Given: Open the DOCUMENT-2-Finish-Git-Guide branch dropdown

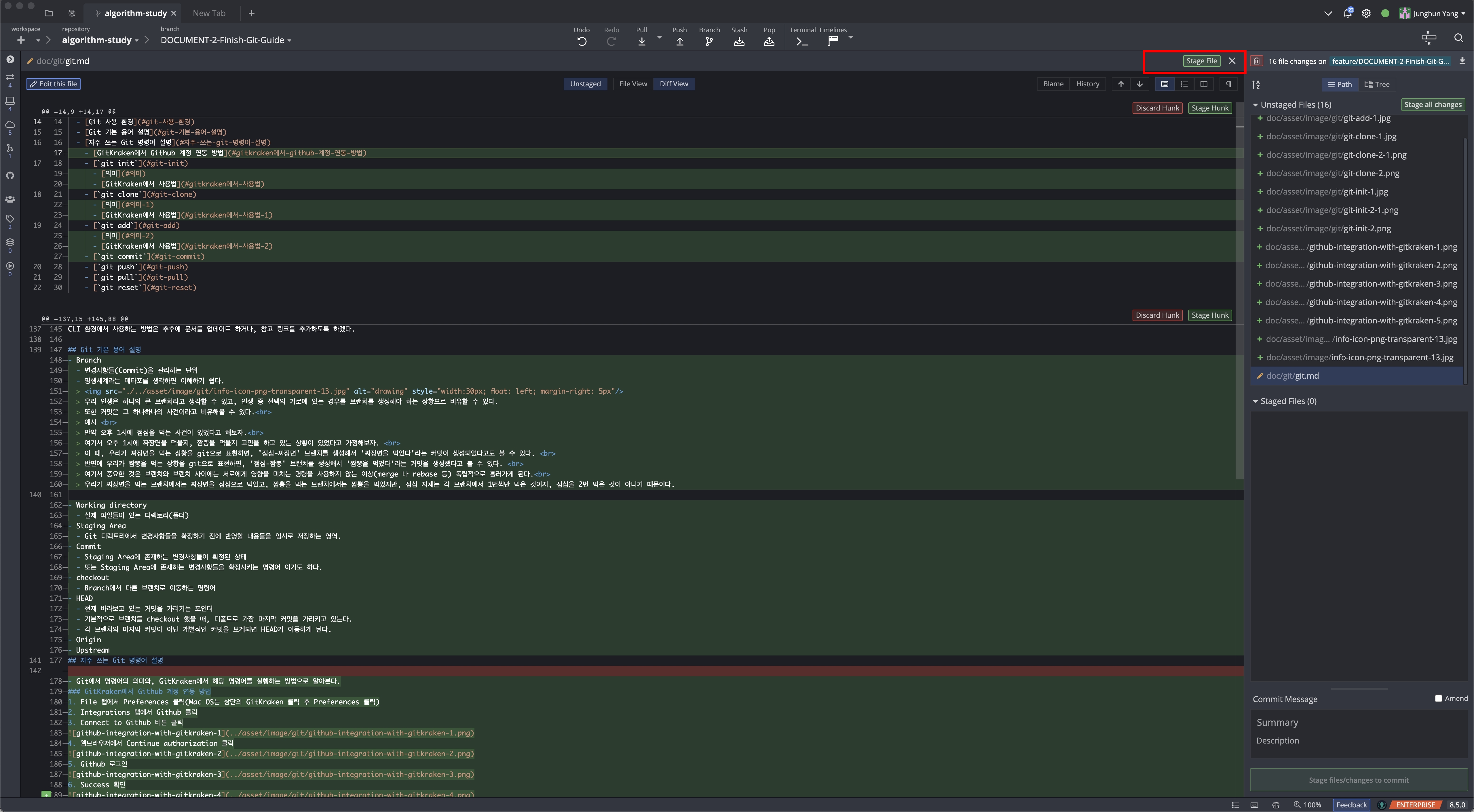Looking at the screenshot, I should pos(225,40).
